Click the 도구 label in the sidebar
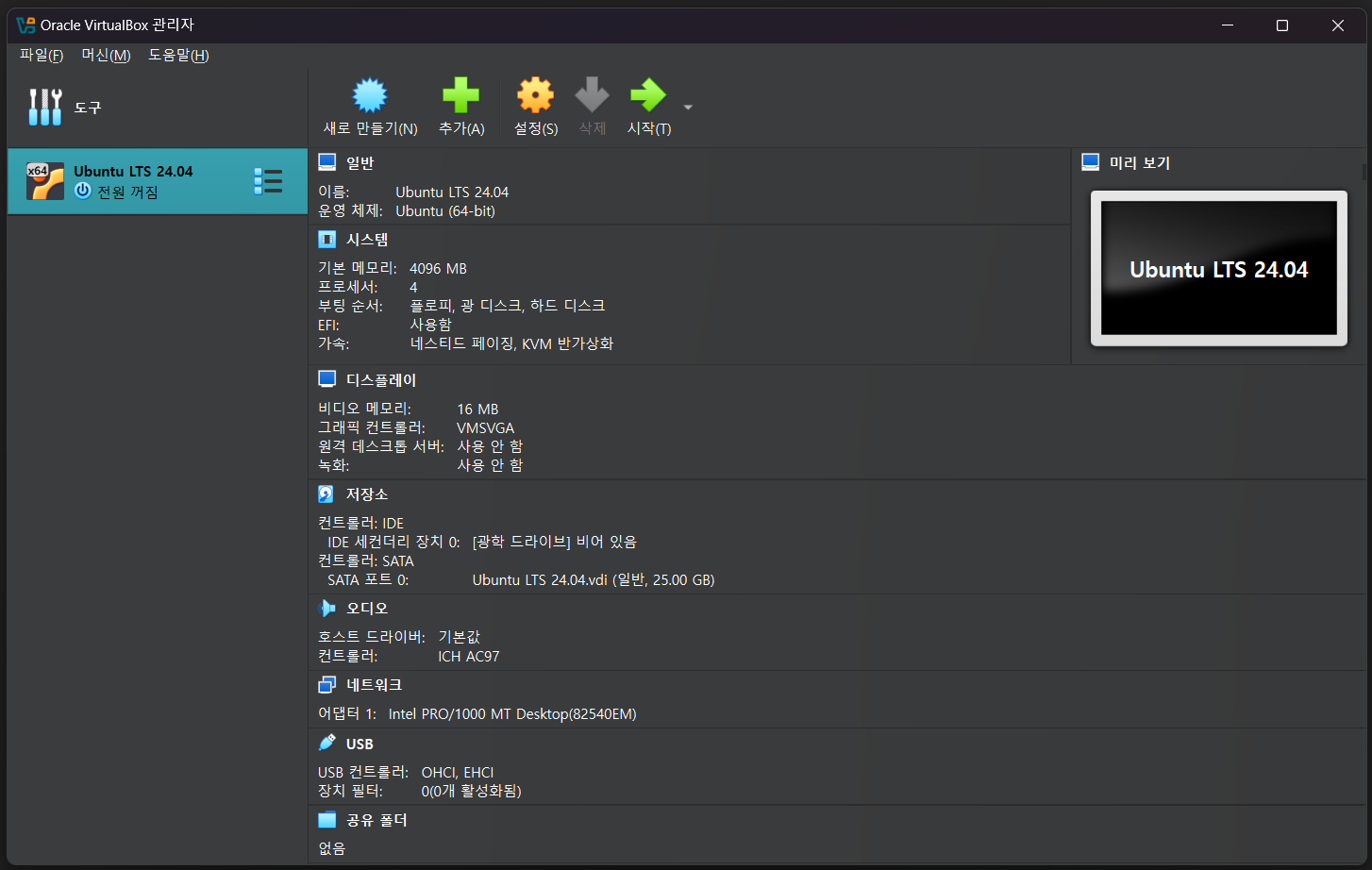 88,108
